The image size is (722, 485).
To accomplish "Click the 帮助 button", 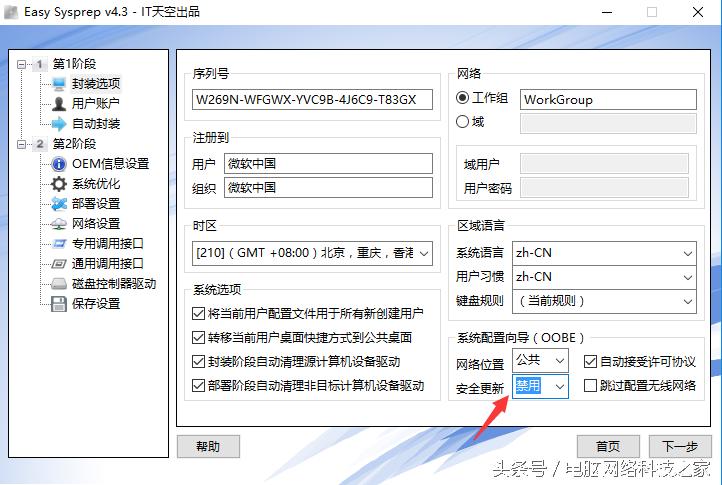I will click(x=208, y=446).
